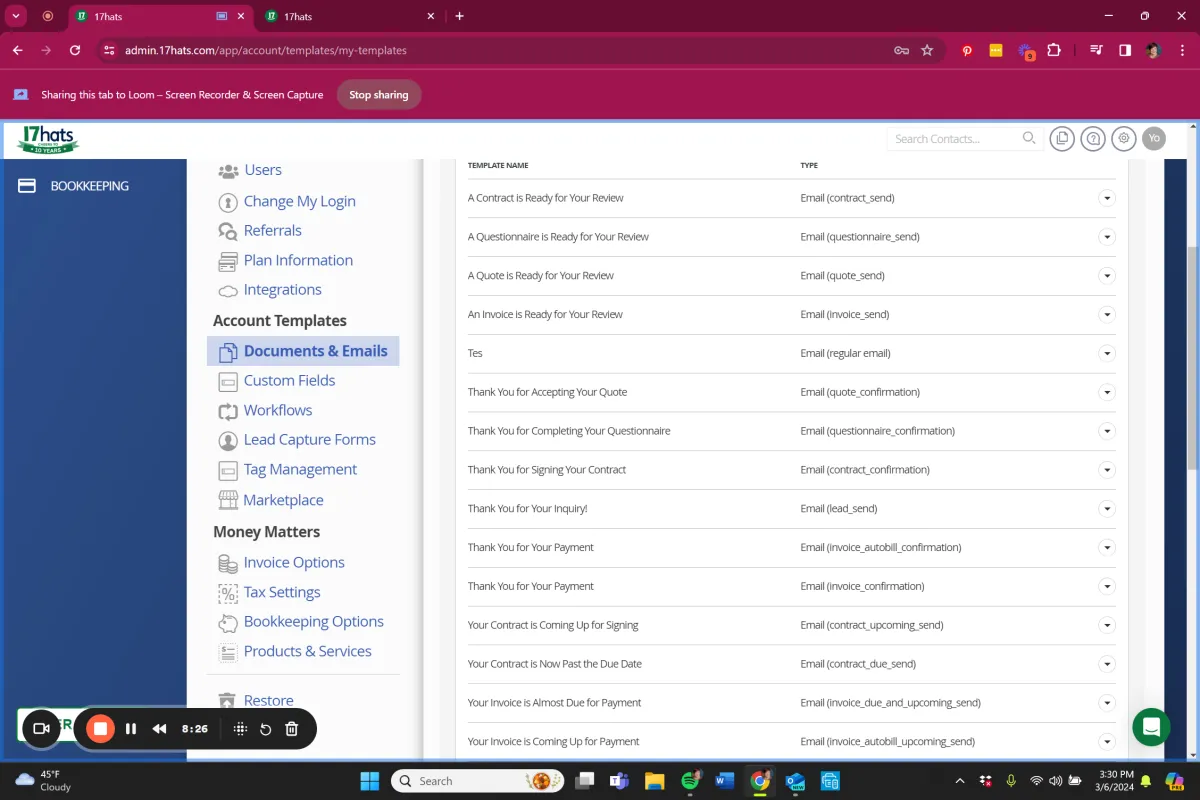Select Workflows in the sidebar

(277, 410)
